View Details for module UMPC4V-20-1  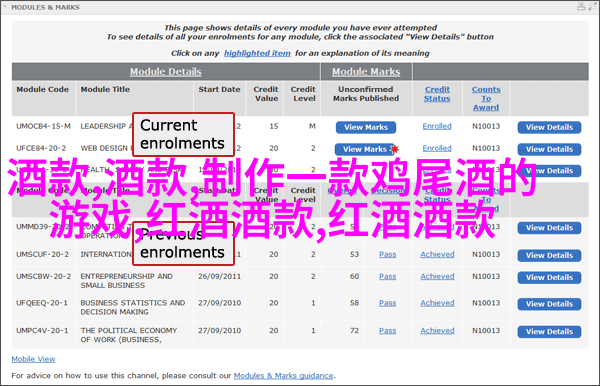[549, 332]
